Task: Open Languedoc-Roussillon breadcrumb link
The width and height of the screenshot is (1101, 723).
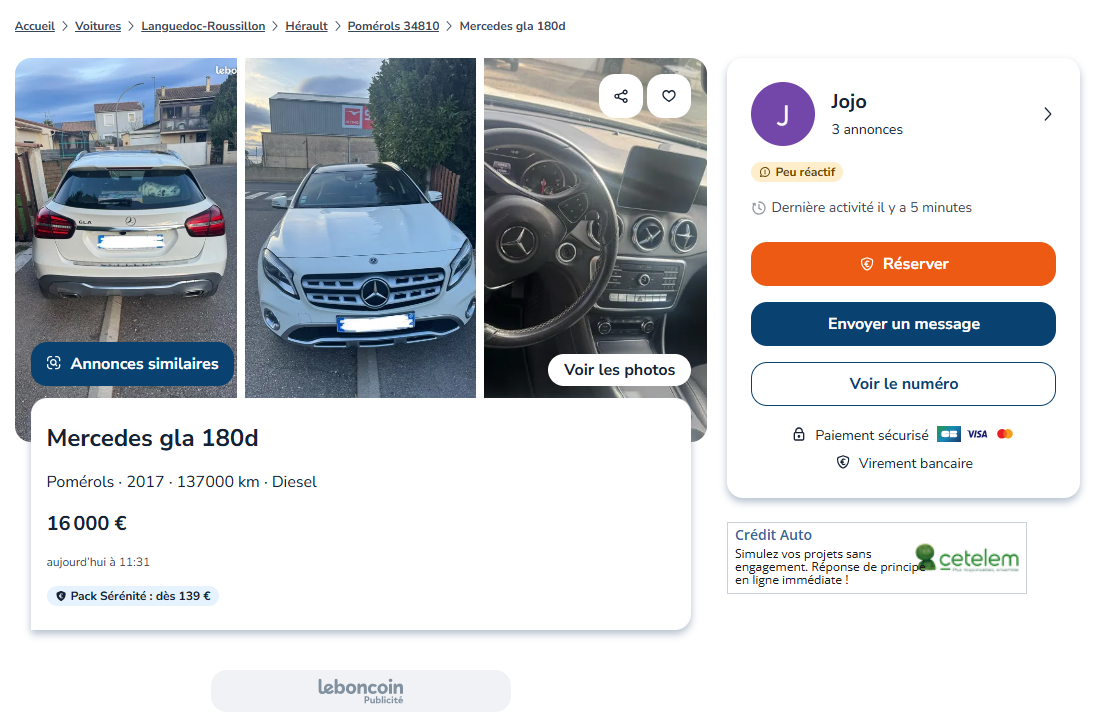Action: point(203,26)
